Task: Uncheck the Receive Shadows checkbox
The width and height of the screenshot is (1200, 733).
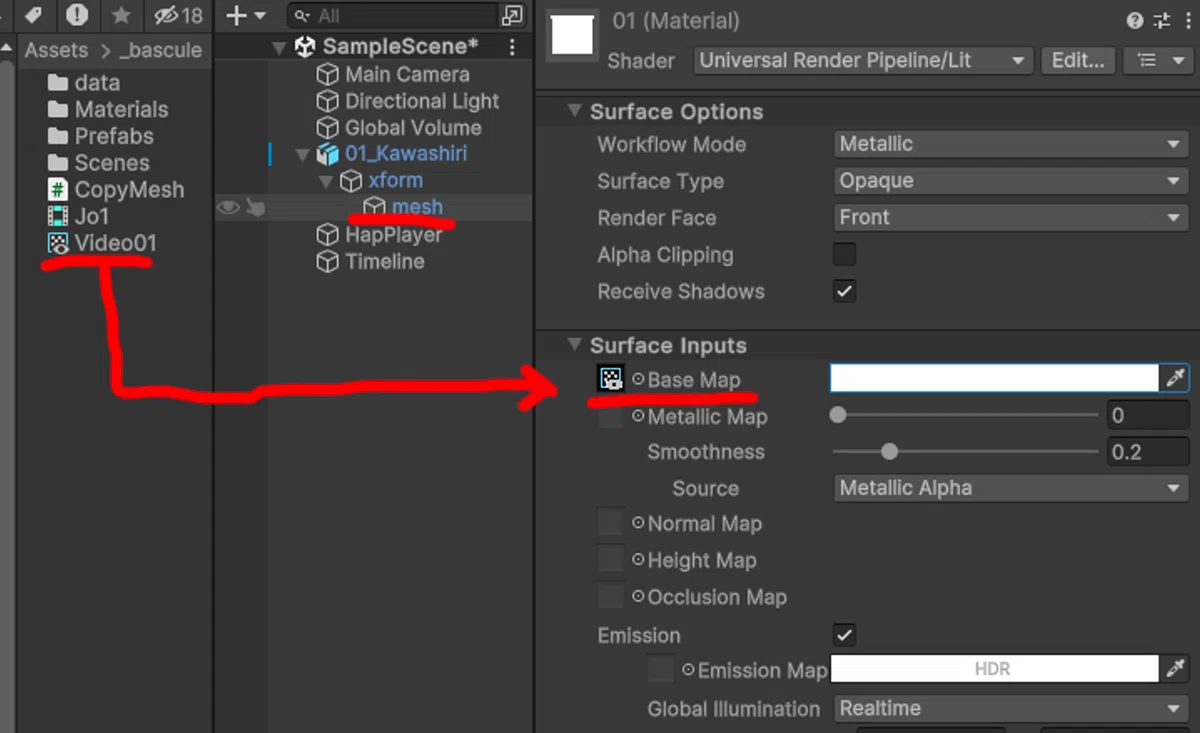Action: (845, 291)
